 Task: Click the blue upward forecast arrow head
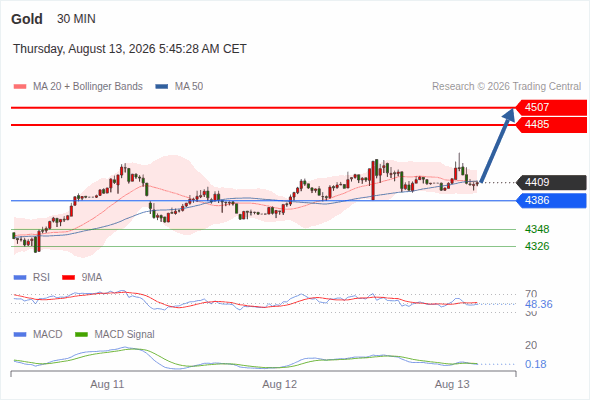509,114
